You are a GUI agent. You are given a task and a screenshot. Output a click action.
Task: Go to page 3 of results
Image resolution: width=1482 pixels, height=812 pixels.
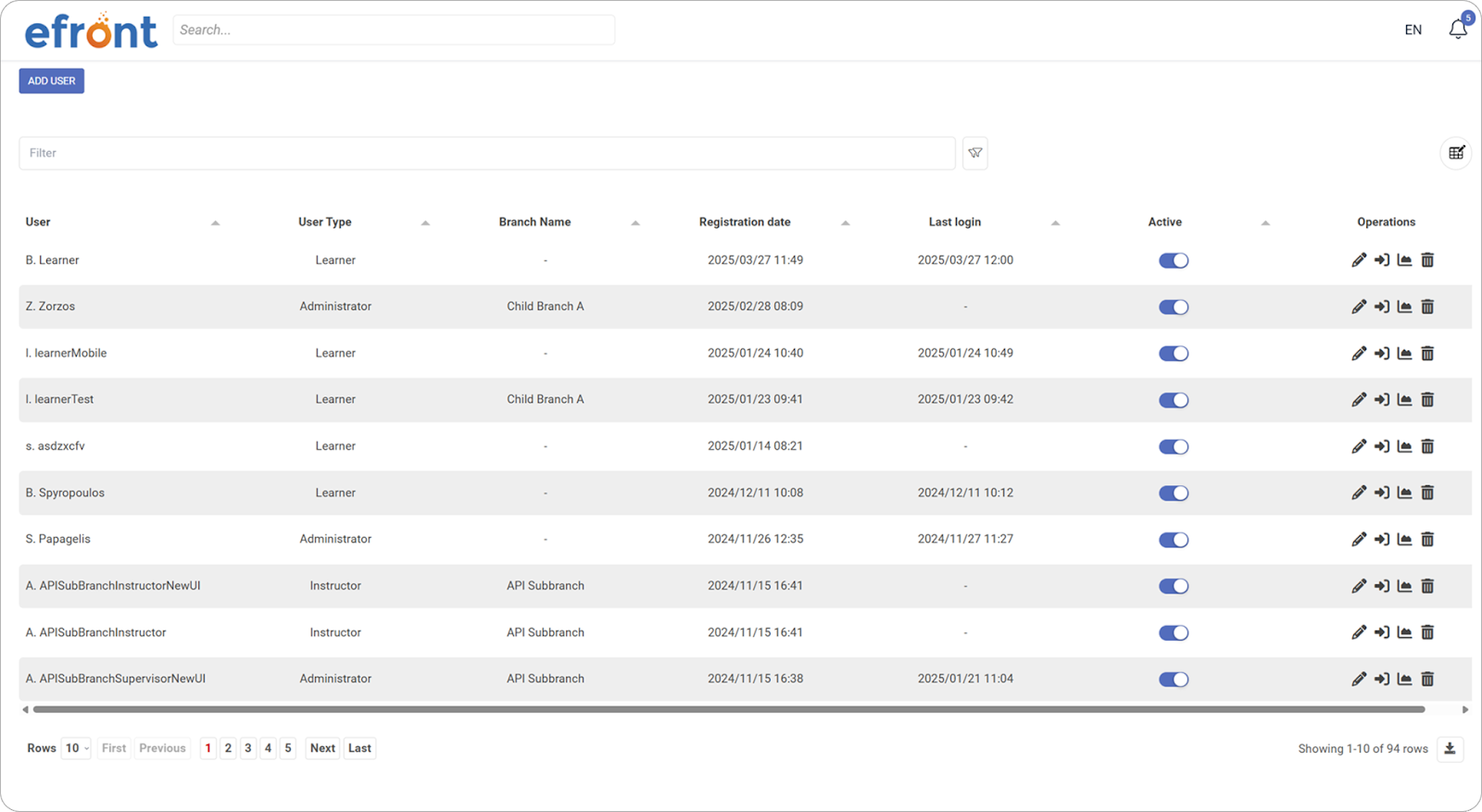(248, 748)
